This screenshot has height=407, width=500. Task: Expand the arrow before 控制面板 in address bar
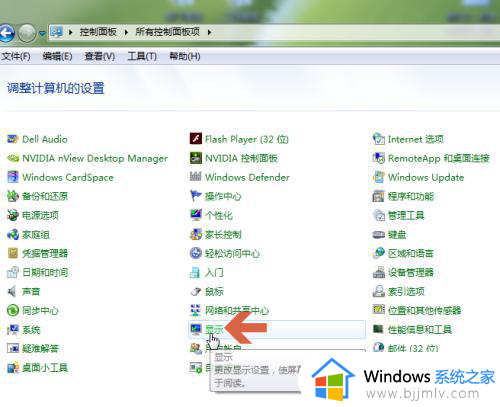(x=71, y=32)
